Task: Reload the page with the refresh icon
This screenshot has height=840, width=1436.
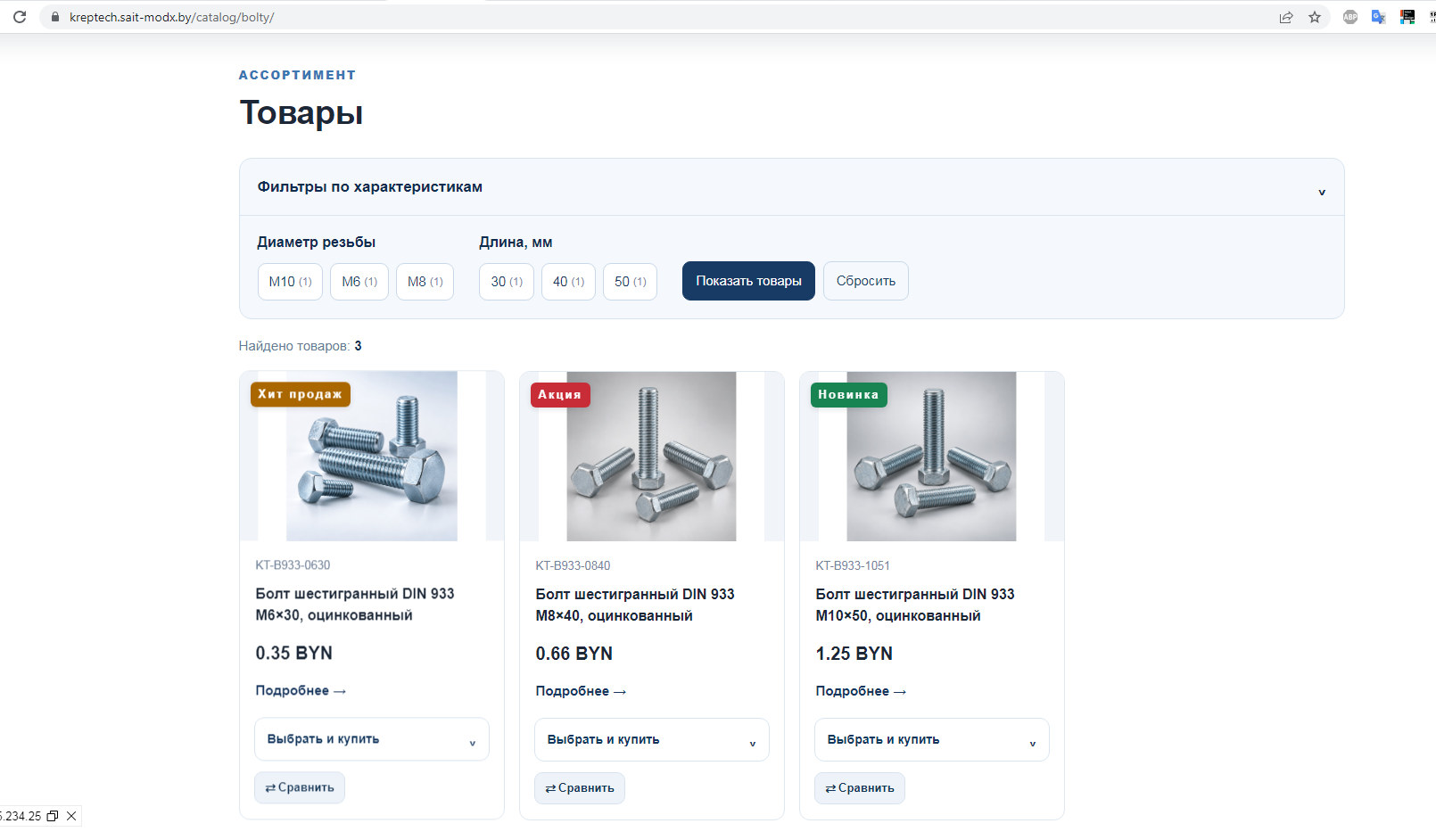Action: pyautogui.click(x=20, y=17)
